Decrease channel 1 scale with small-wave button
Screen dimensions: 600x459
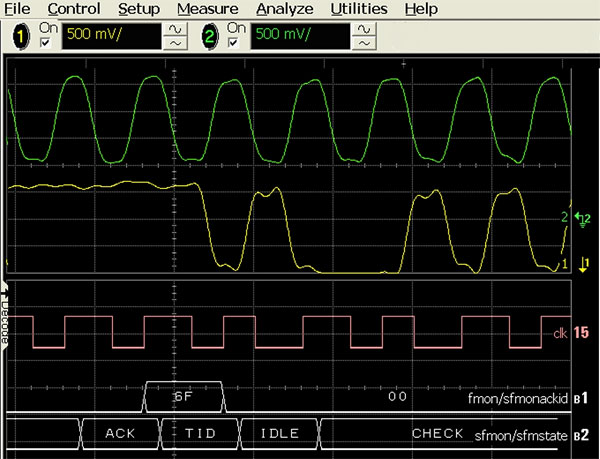click(175, 43)
